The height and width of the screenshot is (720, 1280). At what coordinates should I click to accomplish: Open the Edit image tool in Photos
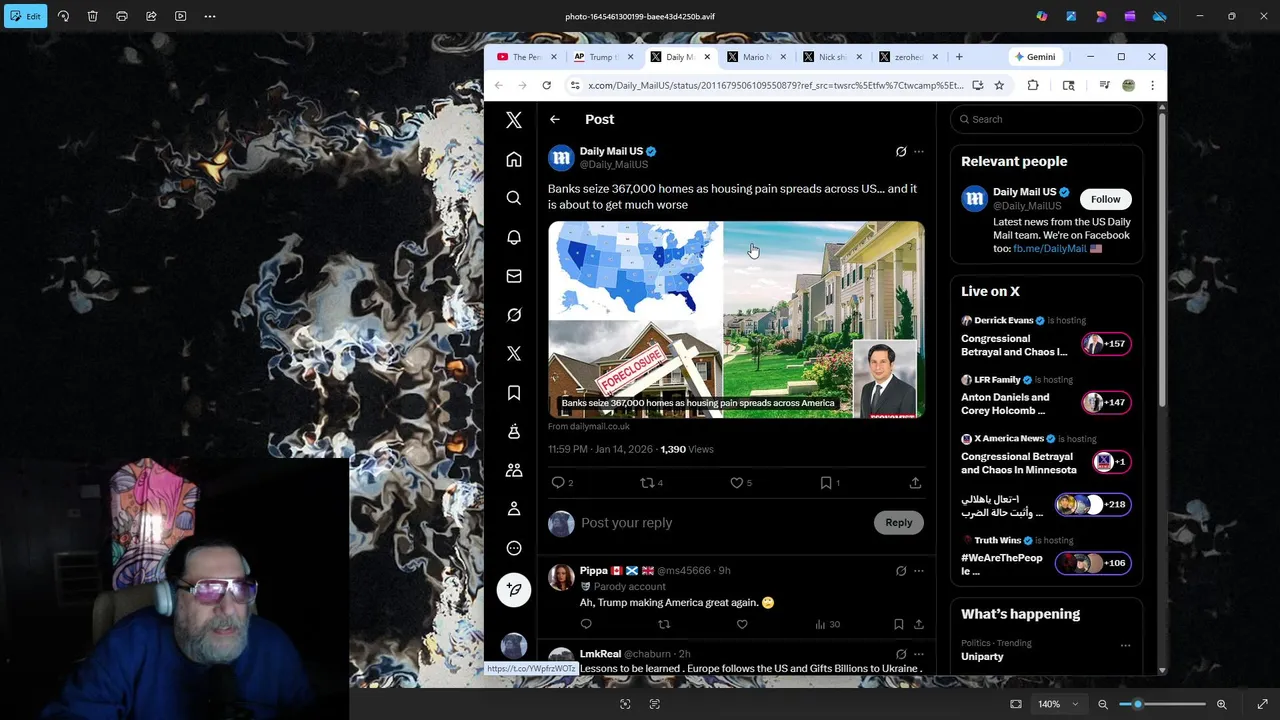pos(25,16)
